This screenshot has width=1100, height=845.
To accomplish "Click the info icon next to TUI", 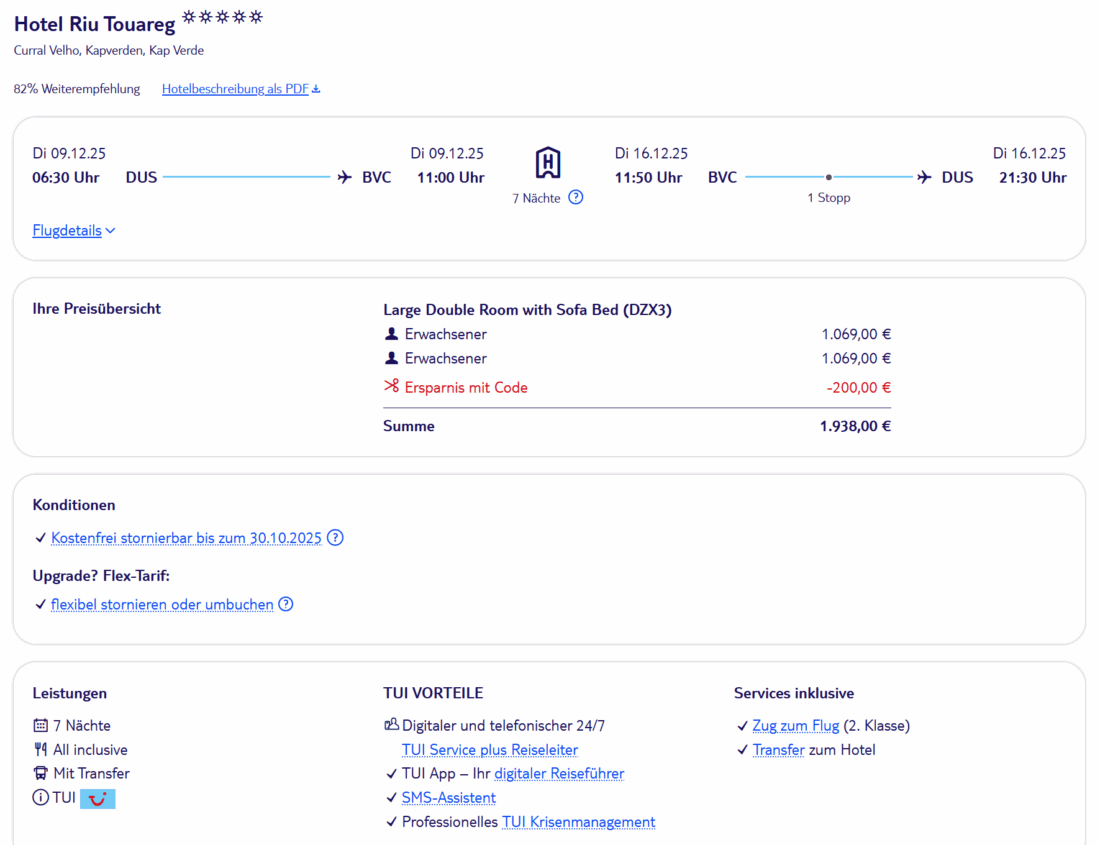I will coord(41,798).
